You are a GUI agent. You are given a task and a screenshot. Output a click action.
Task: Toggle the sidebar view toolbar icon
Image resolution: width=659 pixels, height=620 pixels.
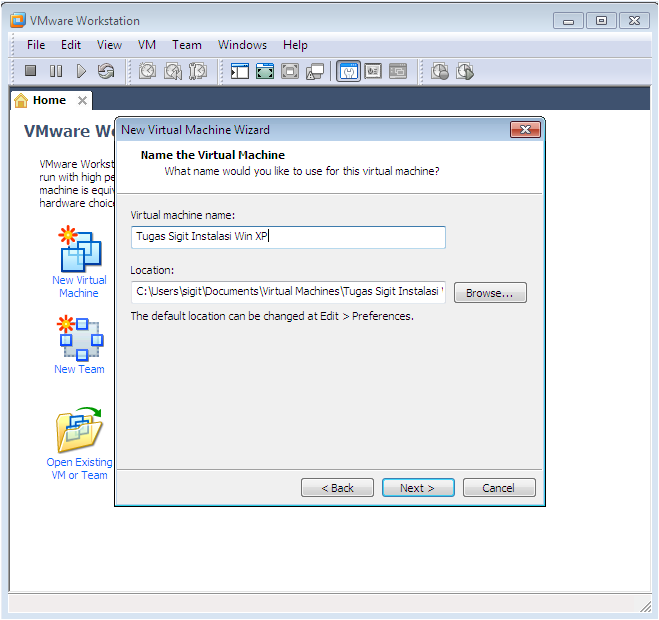pos(240,71)
